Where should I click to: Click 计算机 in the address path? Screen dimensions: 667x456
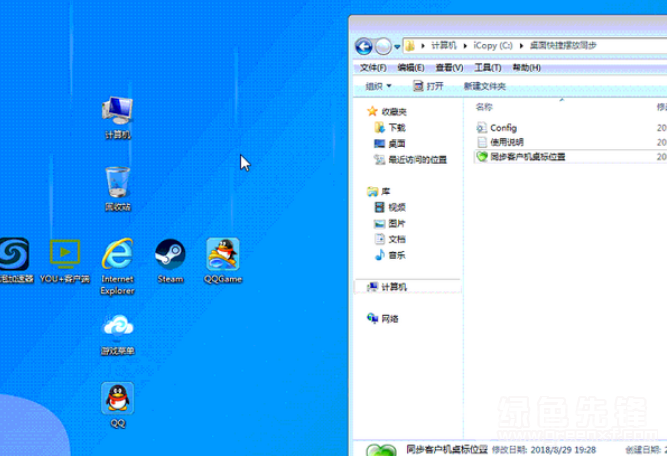tap(443, 46)
